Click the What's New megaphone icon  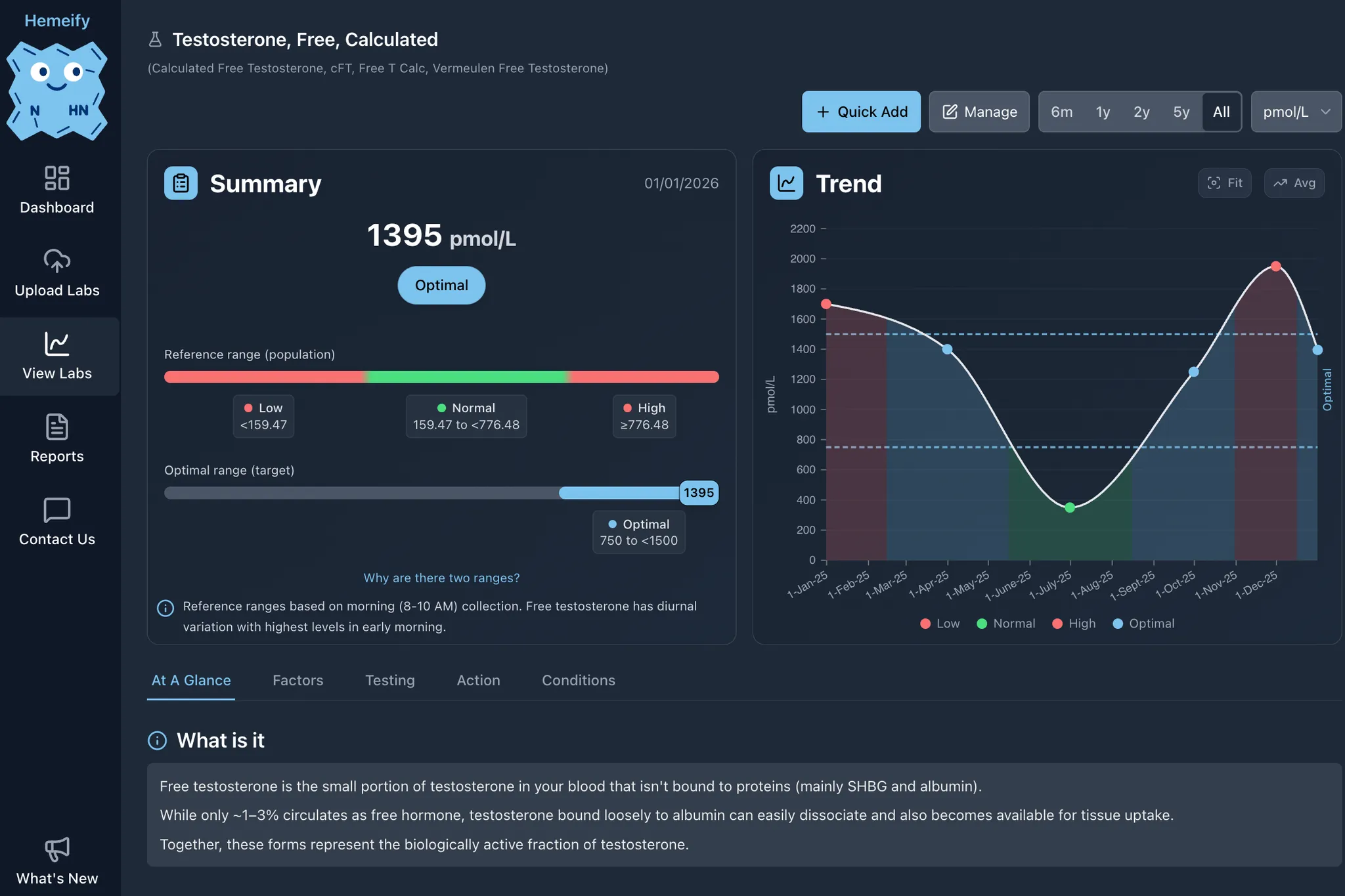point(56,850)
